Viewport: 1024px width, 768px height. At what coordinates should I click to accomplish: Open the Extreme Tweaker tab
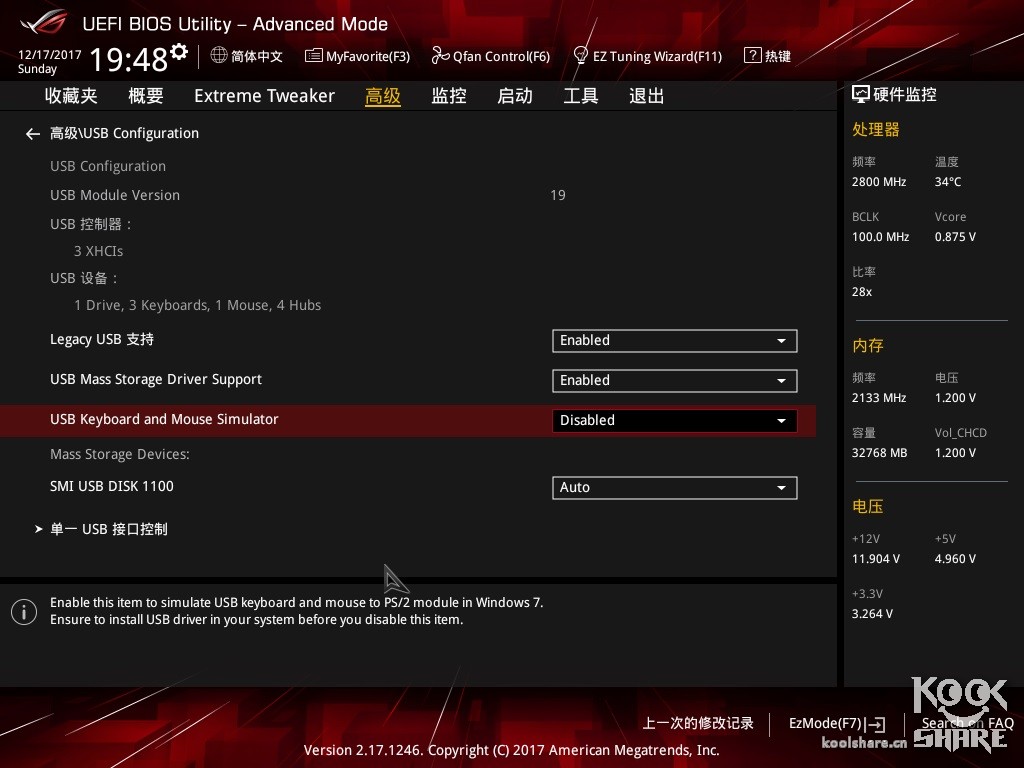(x=264, y=96)
